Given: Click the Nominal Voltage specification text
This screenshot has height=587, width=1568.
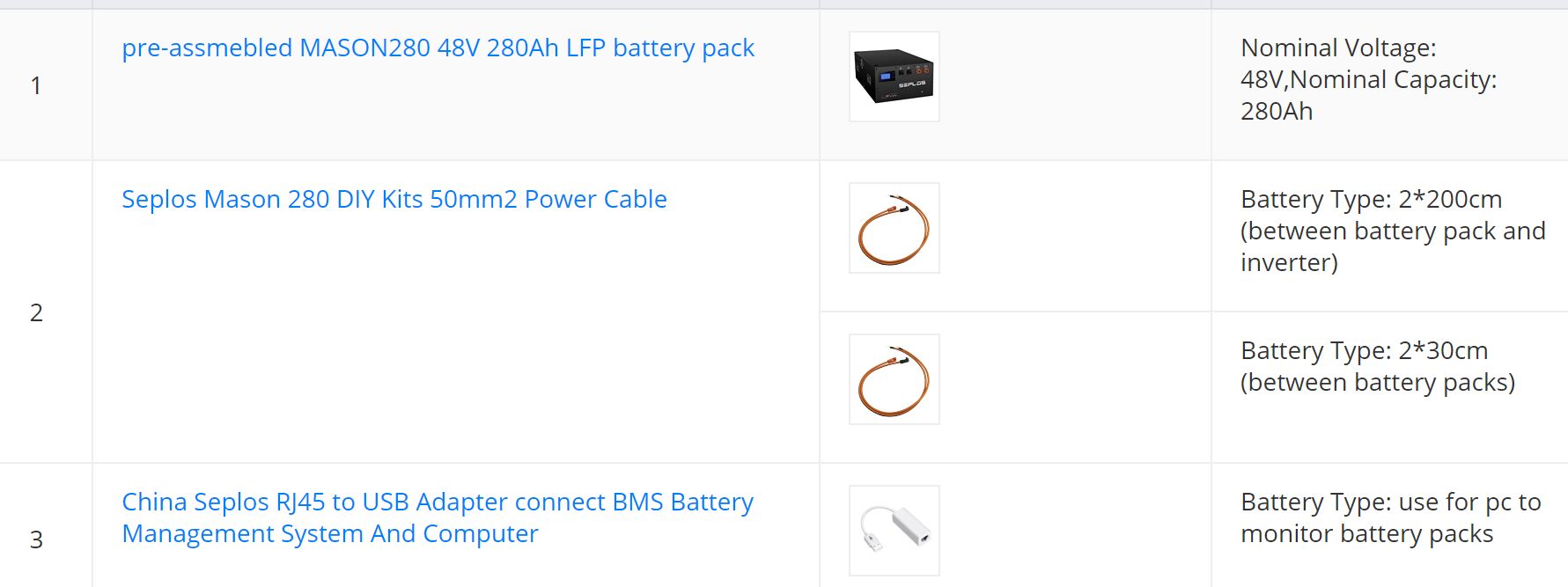Looking at the screenshot, I should [1338, 48].
